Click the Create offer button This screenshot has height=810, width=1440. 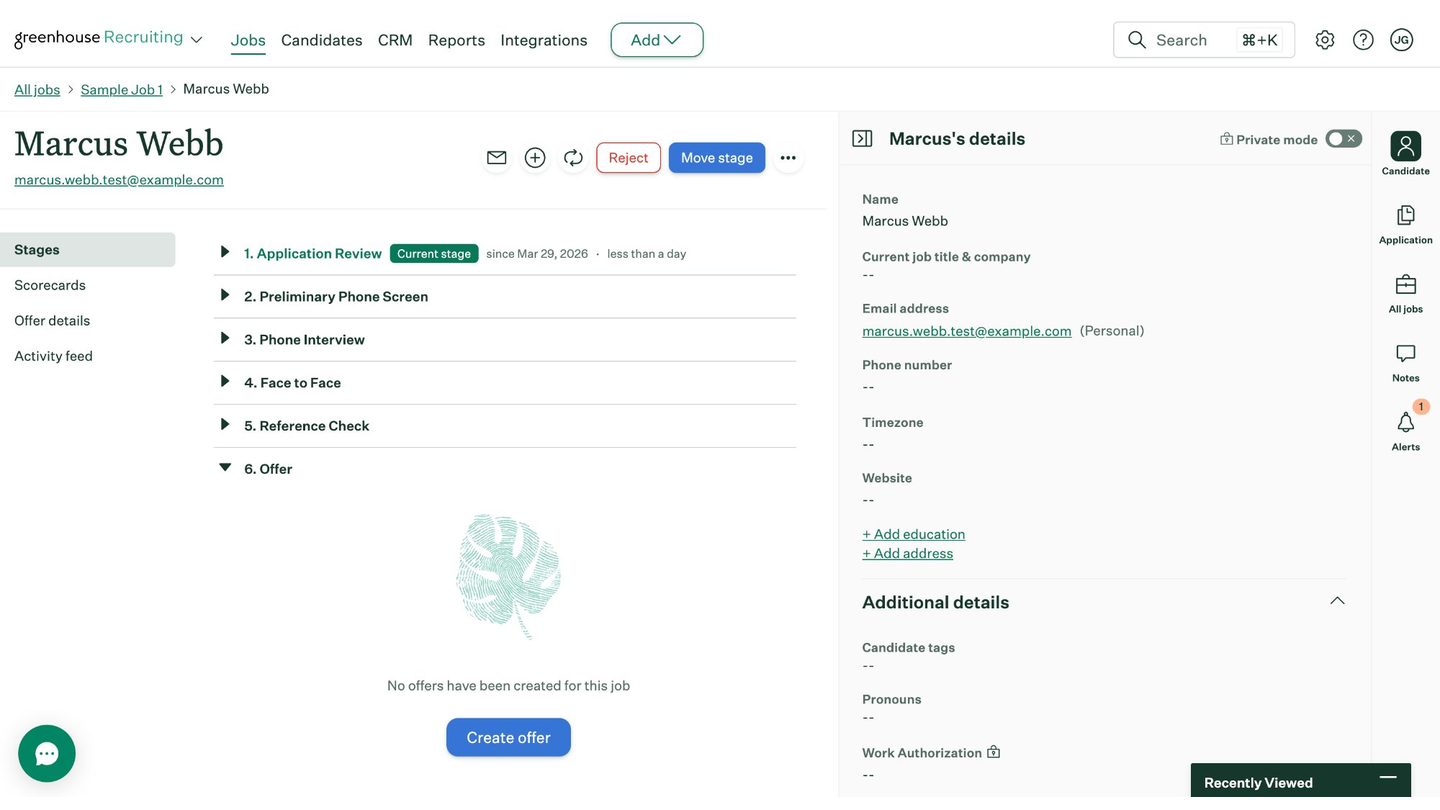coord(508,737)
